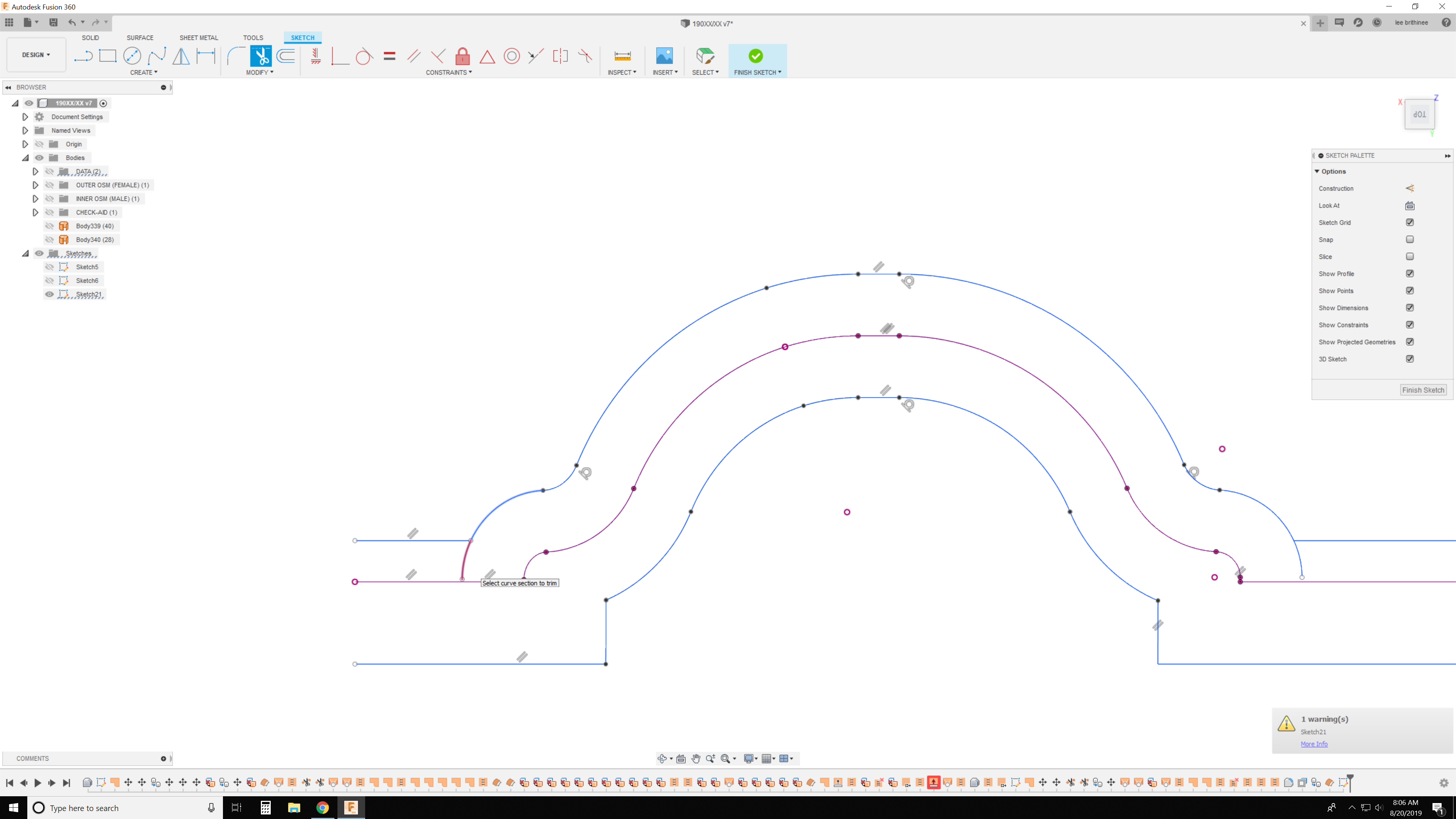Disable the Show Points checkbox
The width and height of the screenshot is (1456, 819).
tap(1410, 290)
